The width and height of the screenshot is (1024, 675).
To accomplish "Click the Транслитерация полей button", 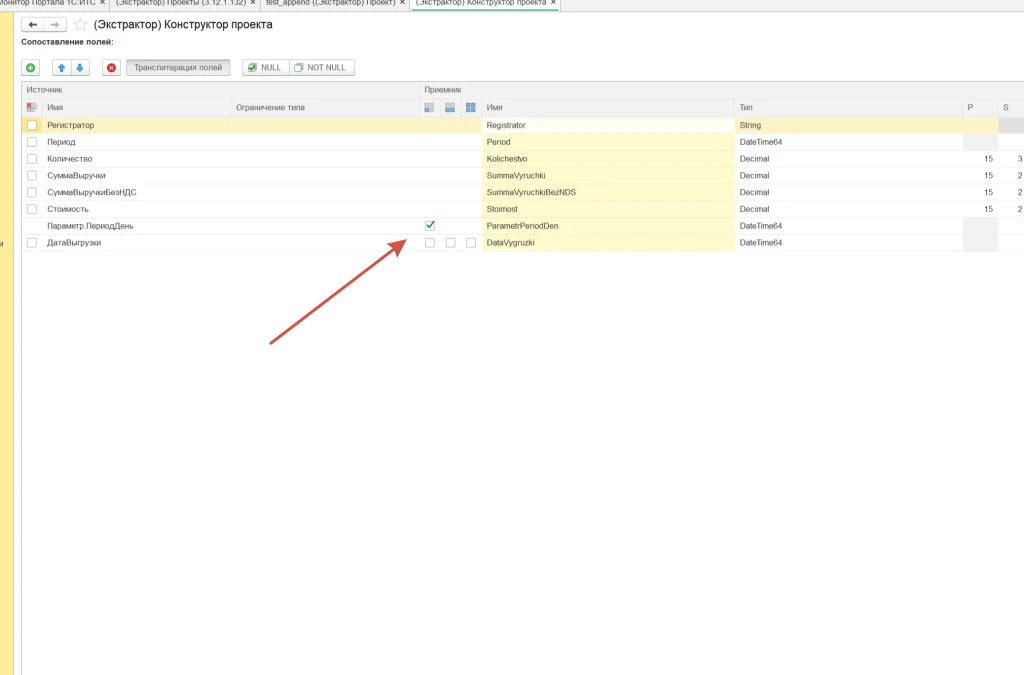I will 178,68.
